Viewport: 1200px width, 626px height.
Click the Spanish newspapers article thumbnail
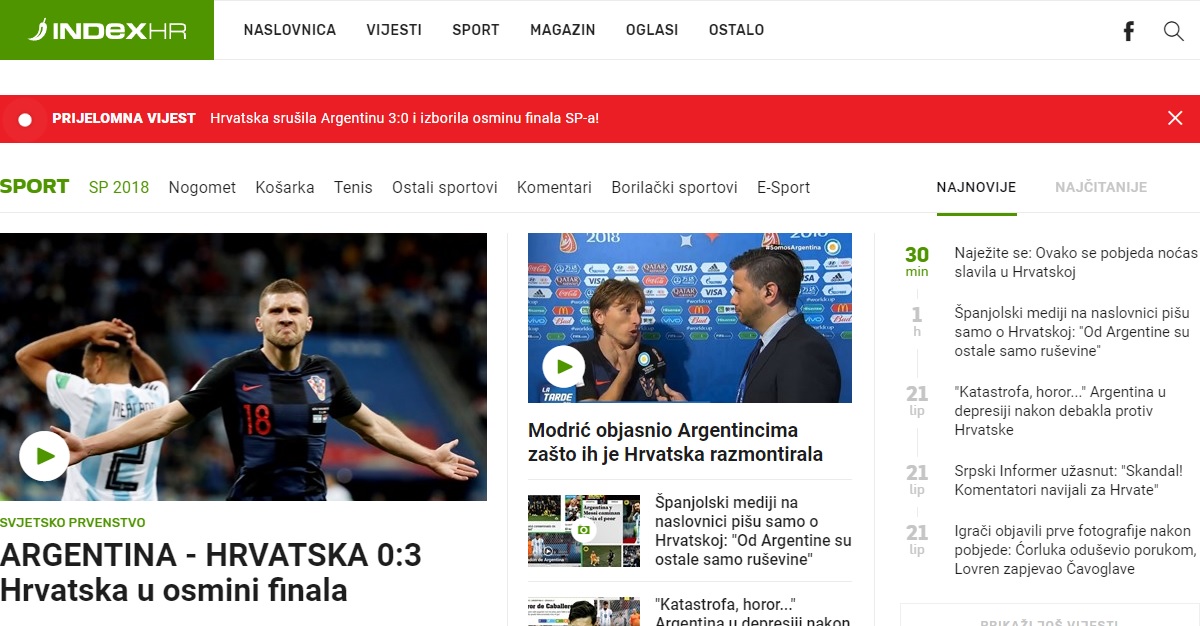pyautogui.click(x=583, y=530)
